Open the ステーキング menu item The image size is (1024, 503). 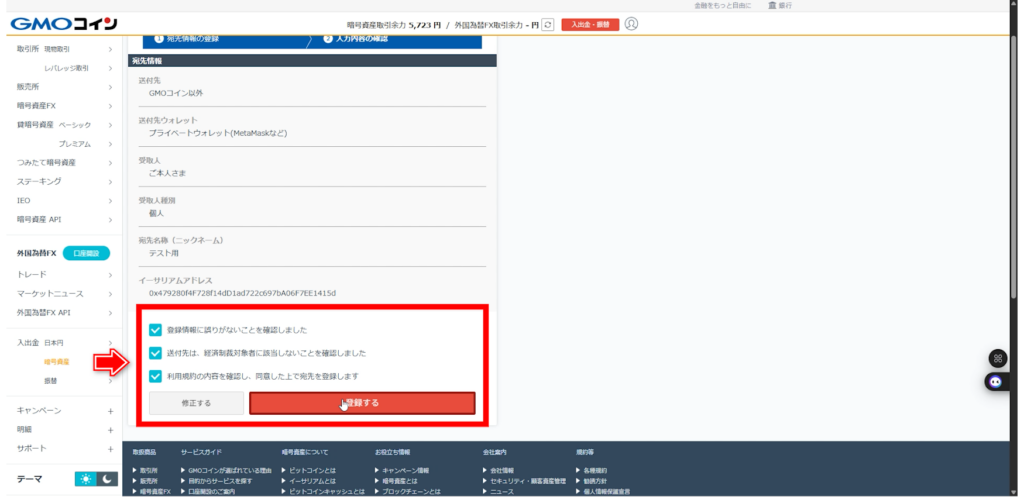(62, 181)
